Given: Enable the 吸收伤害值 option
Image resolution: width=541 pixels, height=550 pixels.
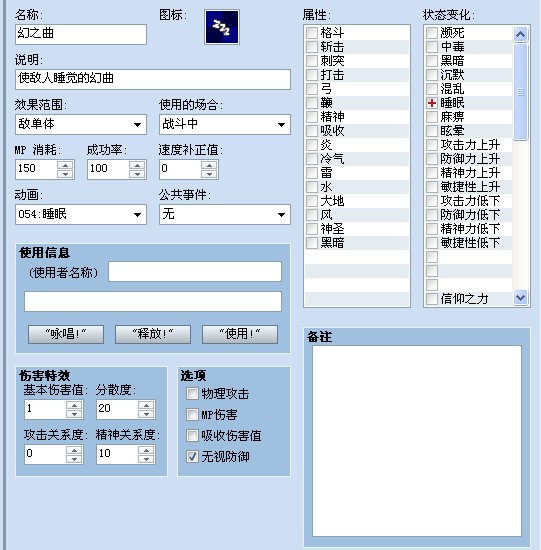Looking at the screenshot, I should pyautogui.click(x=192, y=436).
